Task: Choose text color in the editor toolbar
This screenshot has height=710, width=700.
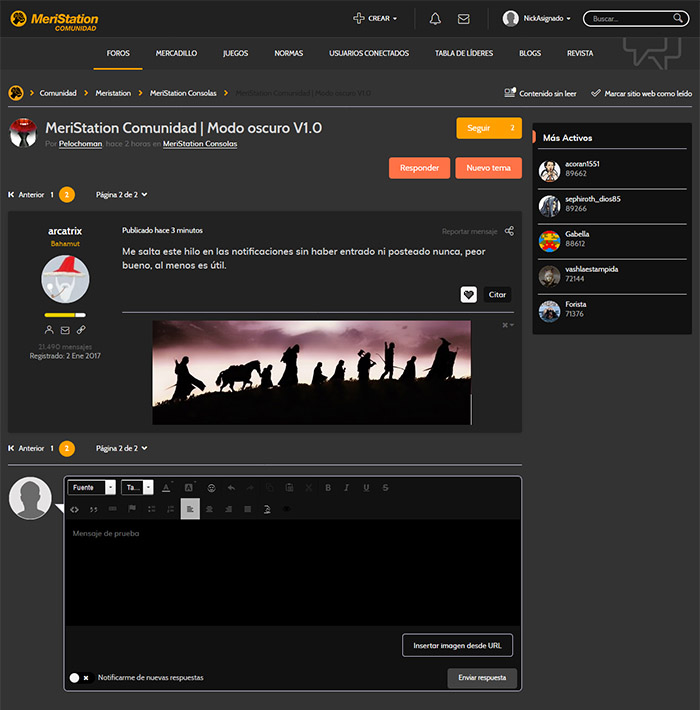Action: click(x=166, y=488)
